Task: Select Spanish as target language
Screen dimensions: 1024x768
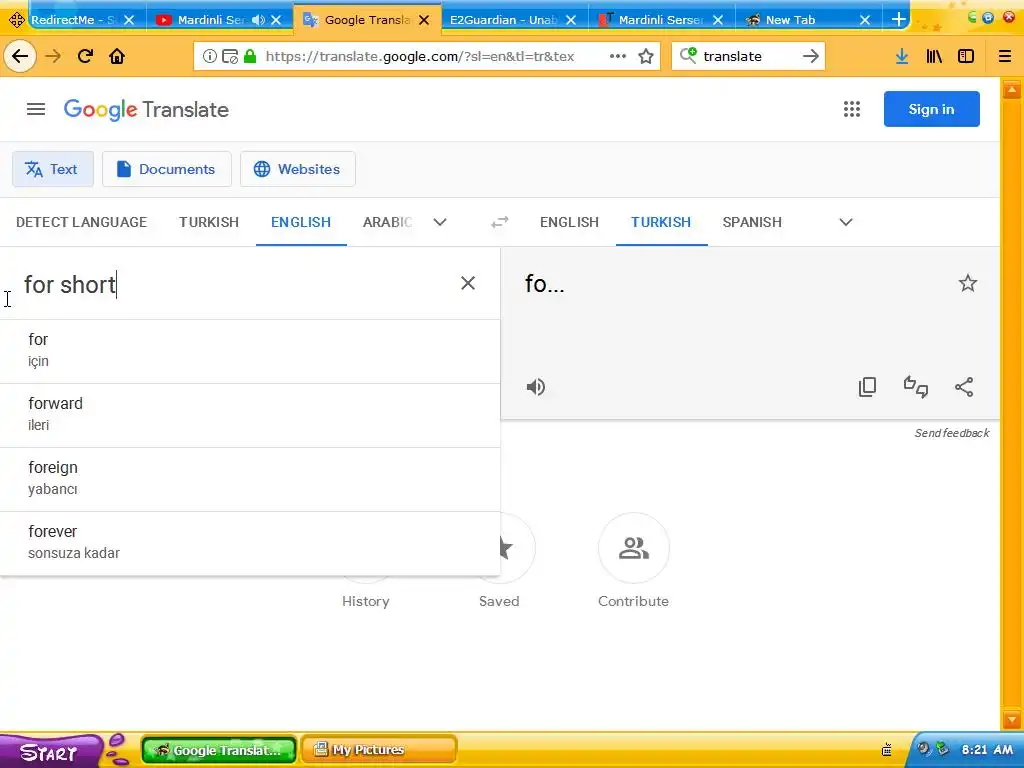Action: pyautogui.click(x=752, y=222)
